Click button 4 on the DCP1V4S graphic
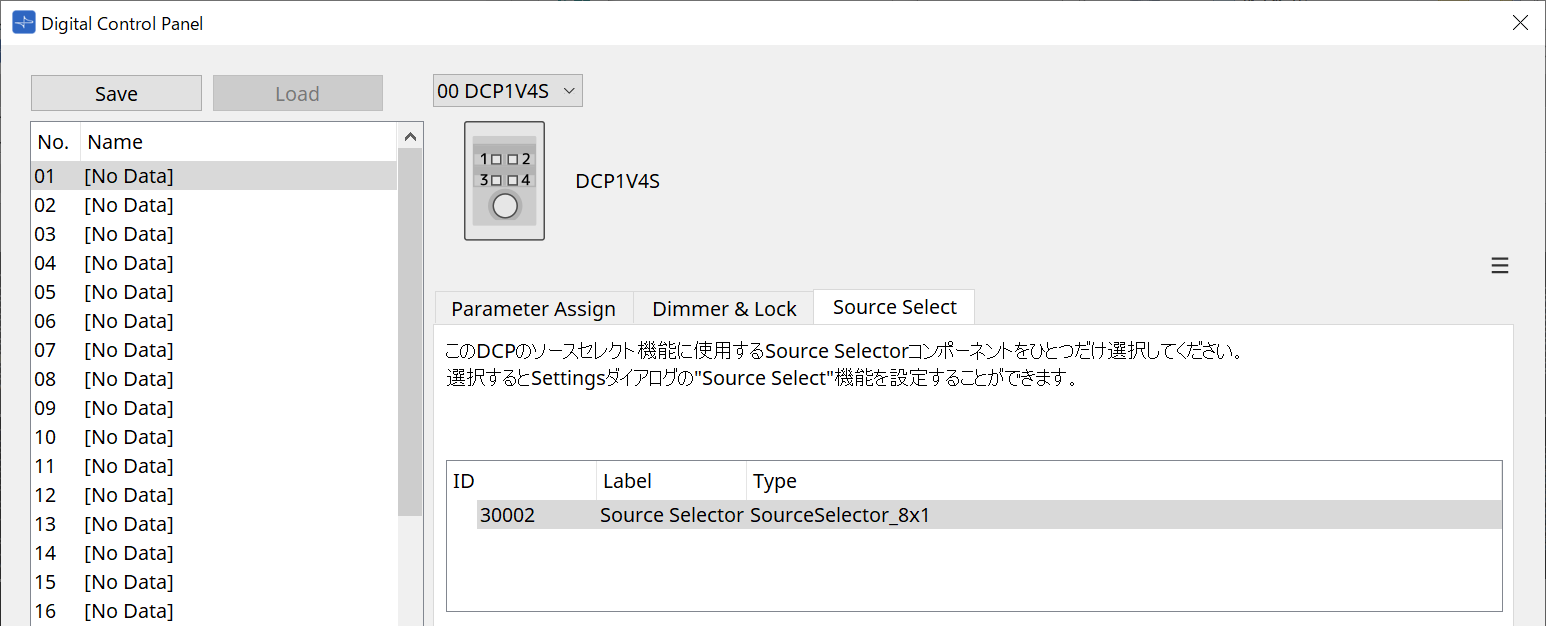1546x626 pixels. (513, 180)
